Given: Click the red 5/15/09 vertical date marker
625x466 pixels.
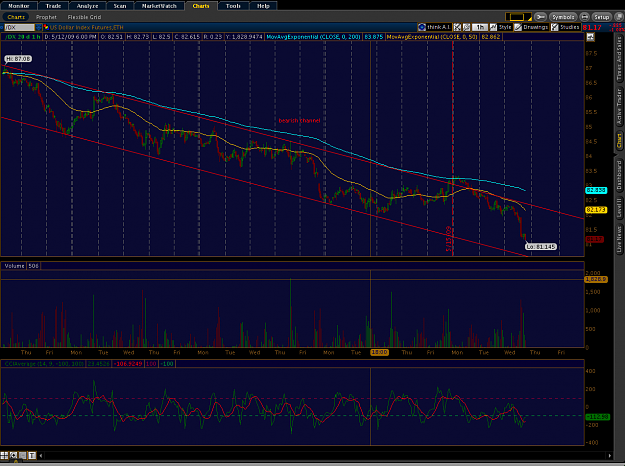Looking at the screenshot, I should click(449, 238).
